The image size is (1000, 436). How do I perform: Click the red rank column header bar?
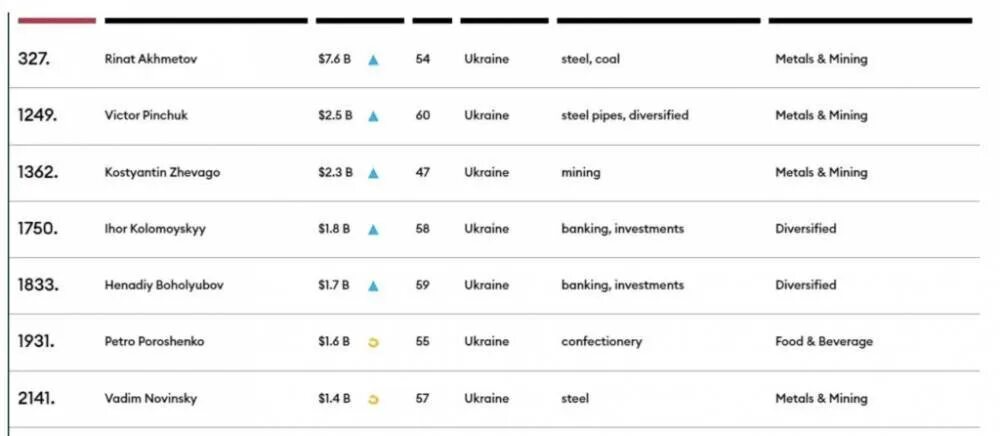[x=57, y=20]
